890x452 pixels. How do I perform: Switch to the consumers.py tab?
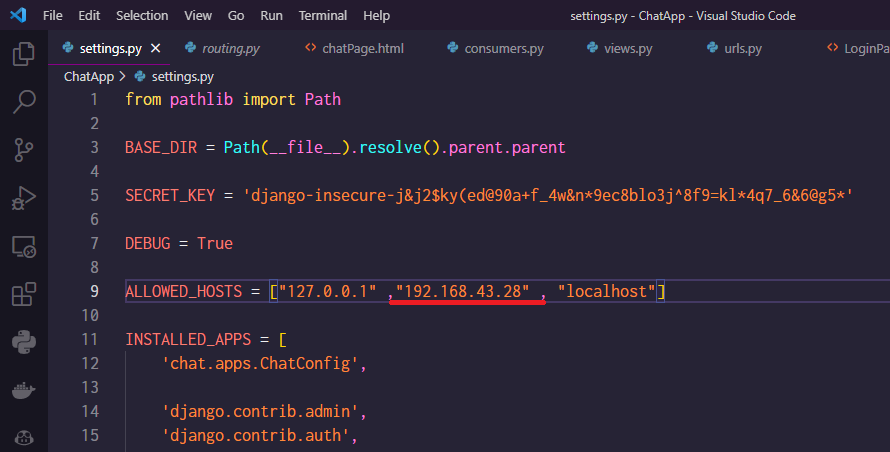pyautogui.click(x=496, y=49)
